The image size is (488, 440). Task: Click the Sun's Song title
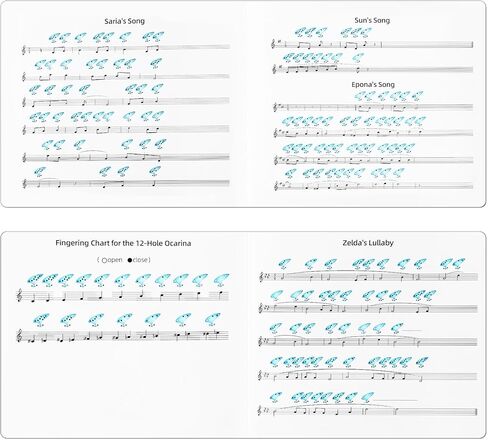[372, 20]
